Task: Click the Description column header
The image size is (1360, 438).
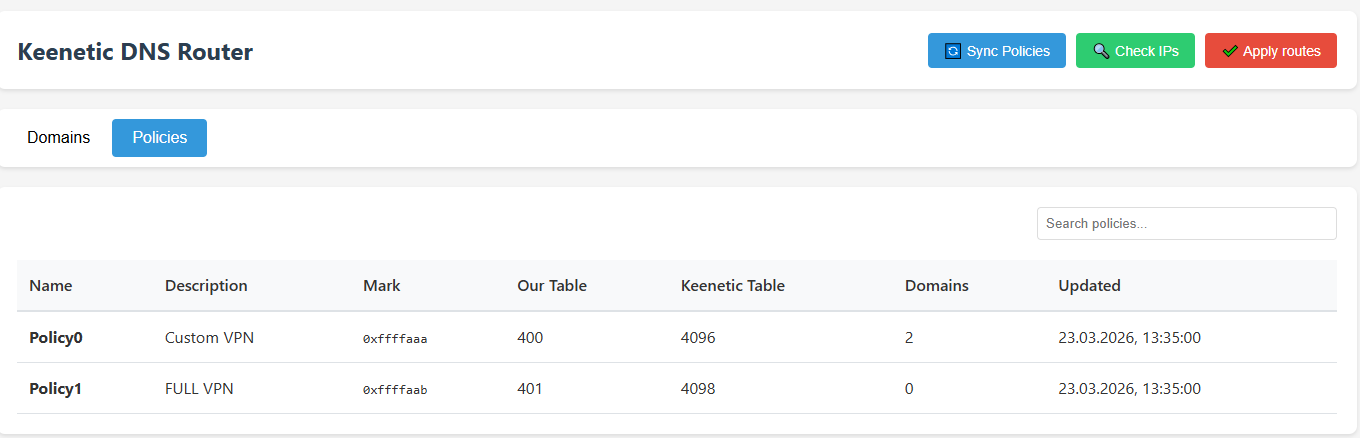Action: click(206, 286)
